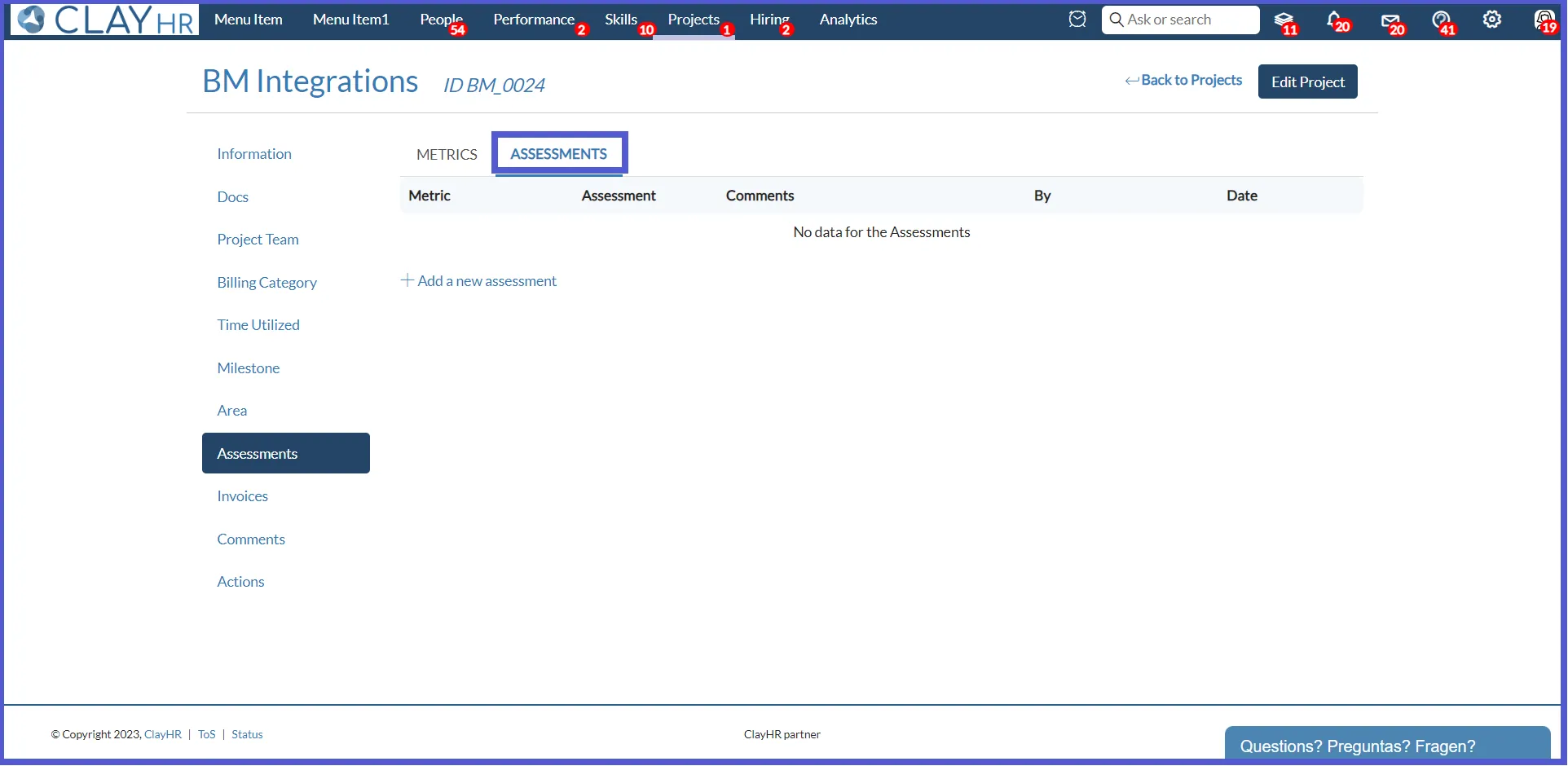Open the Projects menu
Image resolution: width=1568 pixels, height=766 pixels.
(x=694, y=20)
